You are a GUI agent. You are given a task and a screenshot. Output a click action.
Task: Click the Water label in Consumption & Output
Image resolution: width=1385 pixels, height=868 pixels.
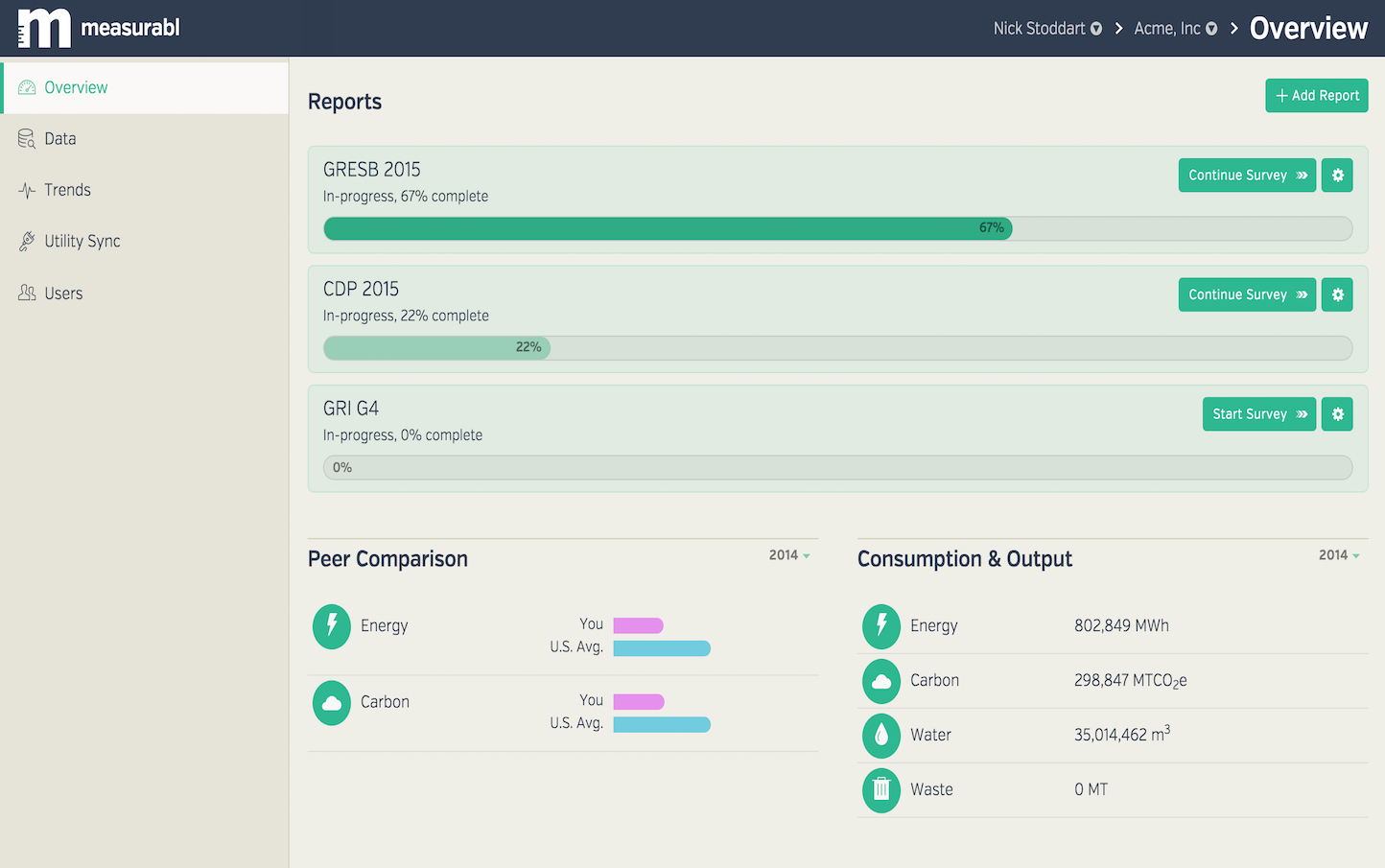pos(930,736)
